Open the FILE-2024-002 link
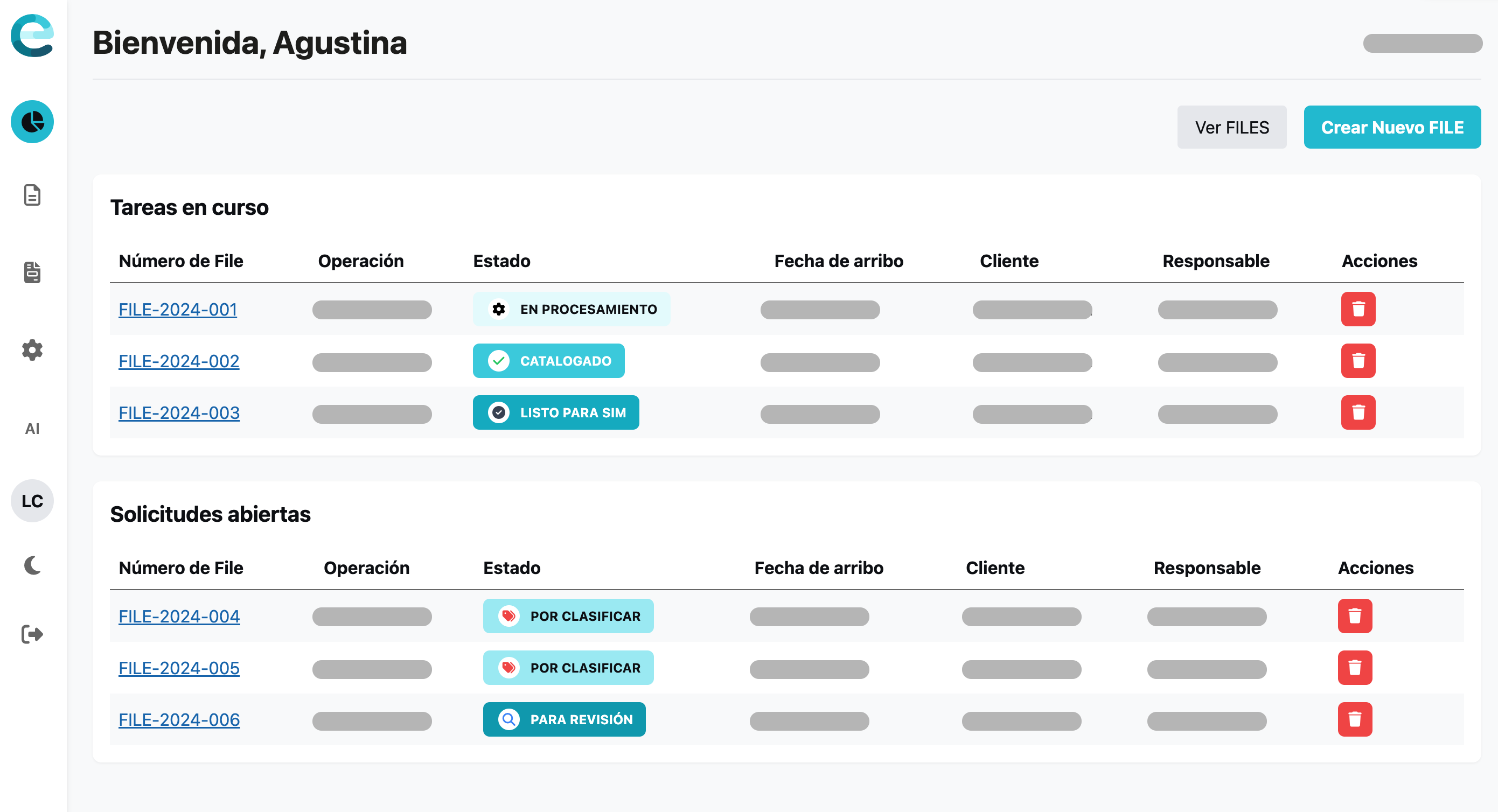The height and width of the screenshot is (812, 1498). tap(179, 361)
